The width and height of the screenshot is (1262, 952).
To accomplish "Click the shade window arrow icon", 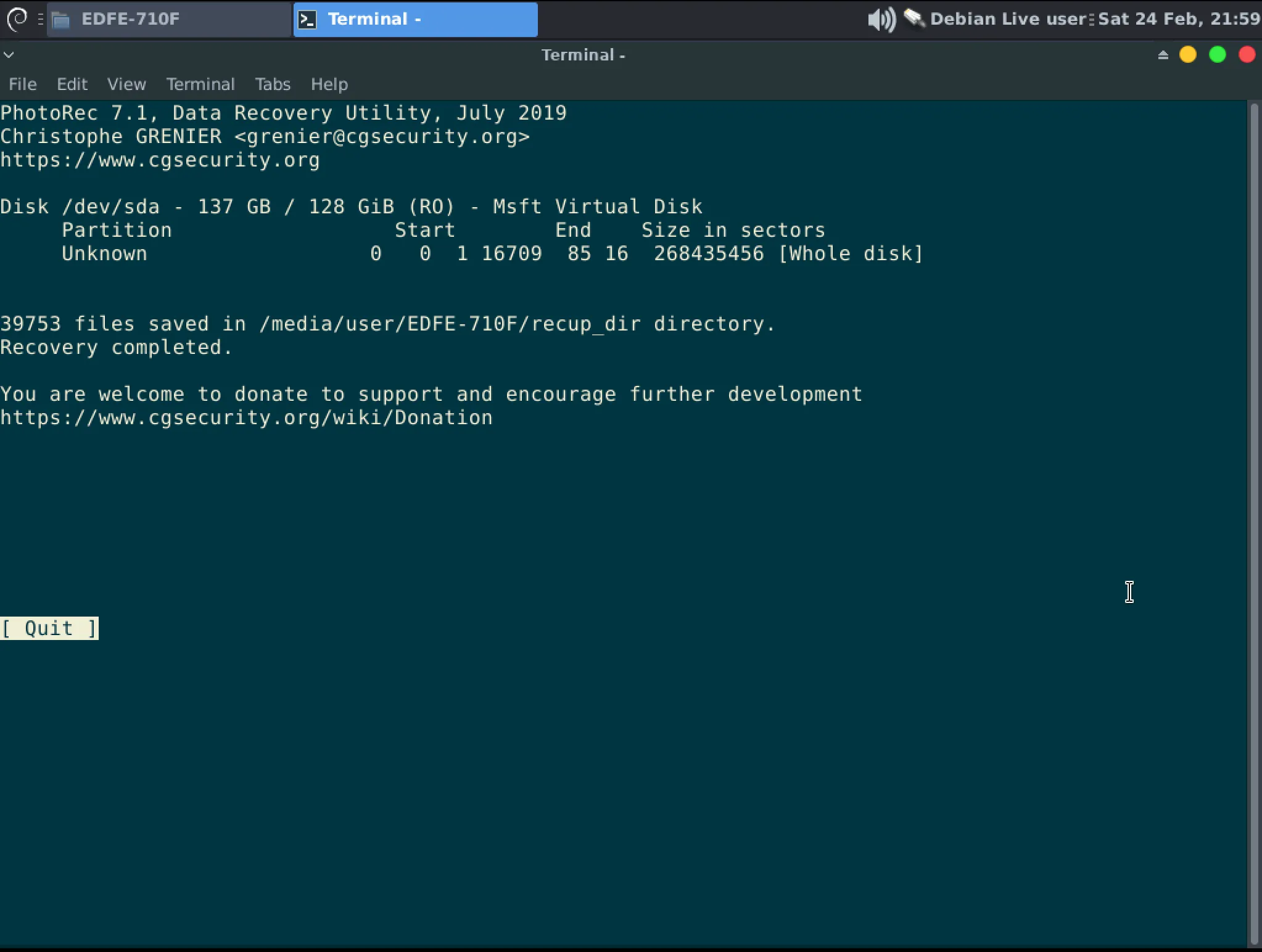I will (x=1163, y=55).
